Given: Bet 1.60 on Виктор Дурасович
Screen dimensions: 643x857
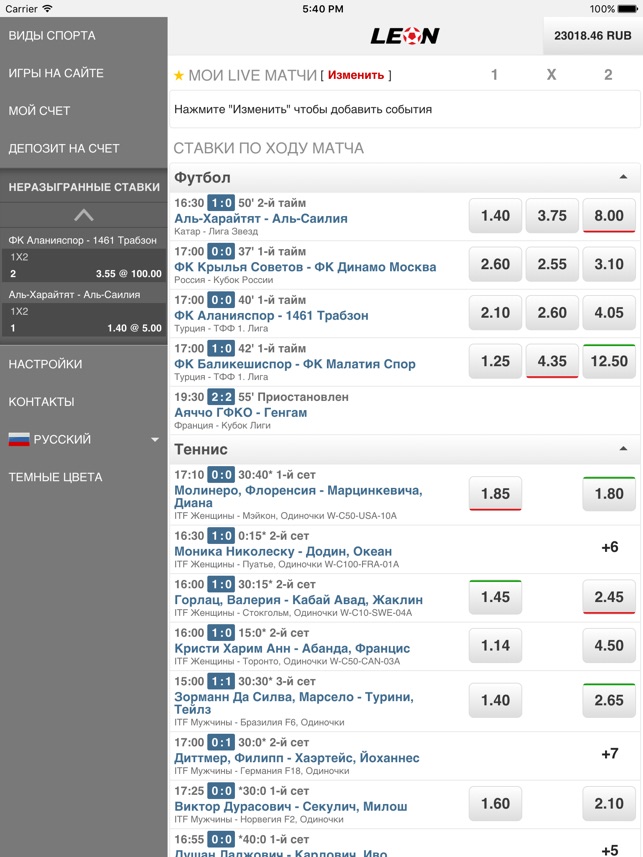Looking at the screenshot, I should click(x=495, y=803).
